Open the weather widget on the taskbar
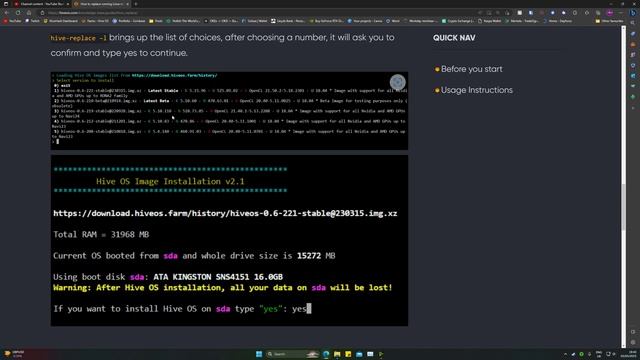This screenshot has height=360, width=640. click(15, 354)
